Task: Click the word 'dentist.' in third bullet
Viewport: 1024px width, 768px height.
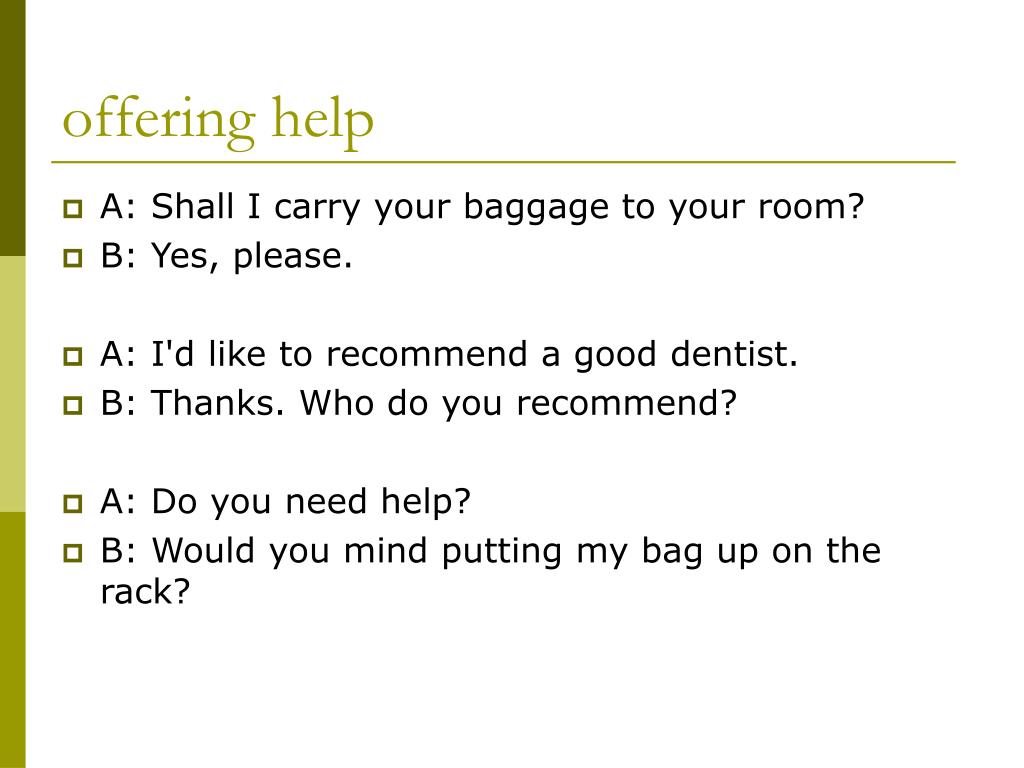Action: (x=734, y=355)
